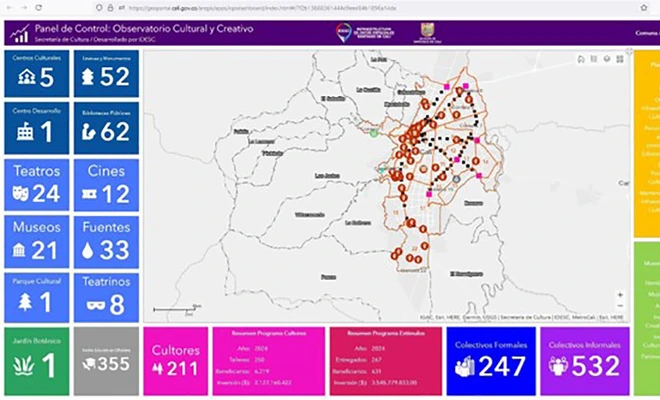Click Resumen Programa Estímulos heading
This screenshot has width=660, height=400.
pyautogui.click(x=386, y=333)
